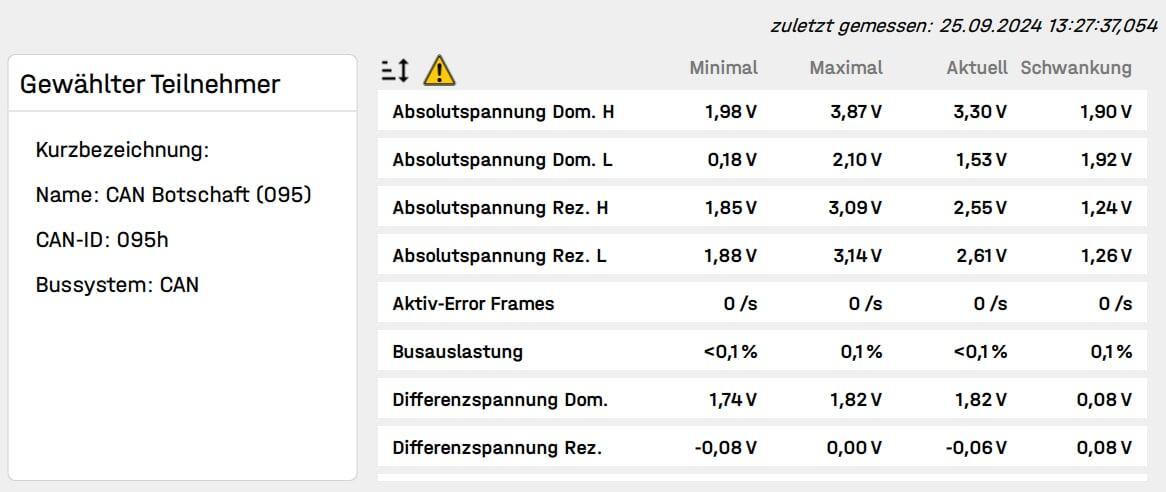The image size is (1166, 492).
Task: Click the Kurzbezeichnung field label
Action: [122, 151]
